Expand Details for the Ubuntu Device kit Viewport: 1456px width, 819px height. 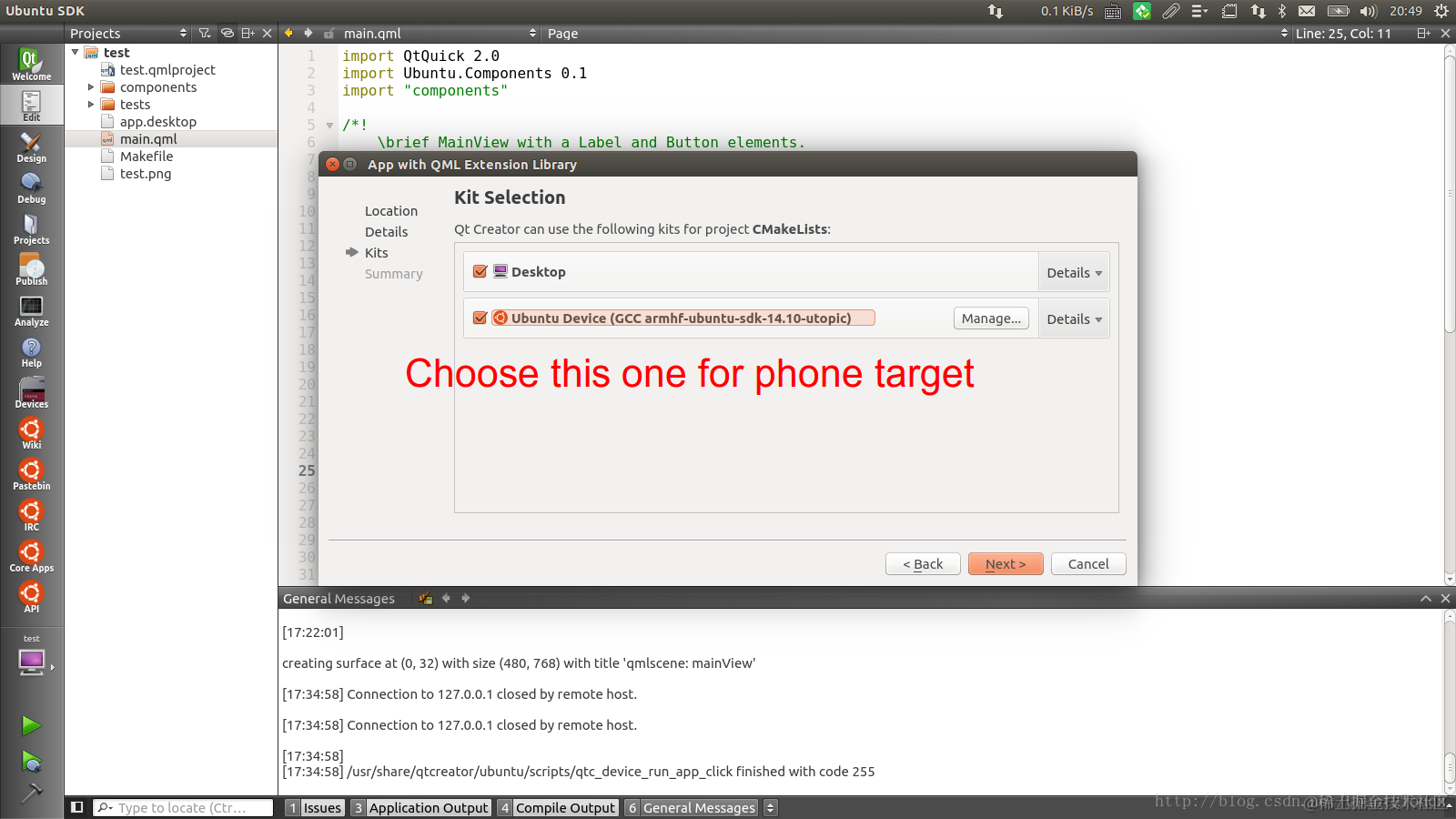[1074, 318]
